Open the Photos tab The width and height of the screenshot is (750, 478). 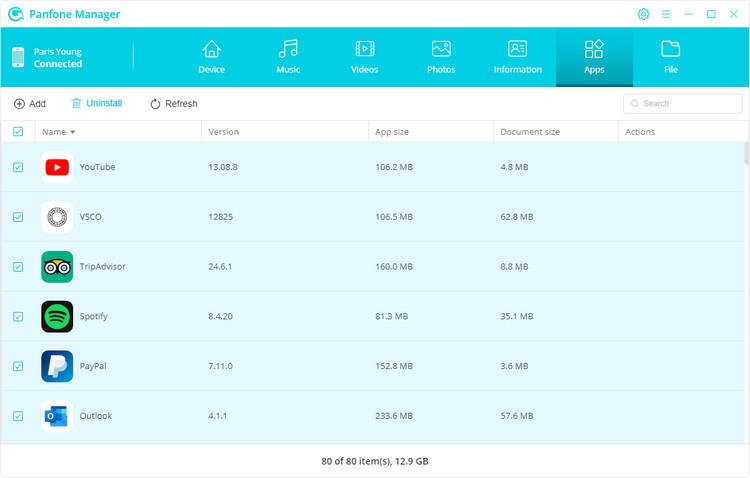pos(441,57)
